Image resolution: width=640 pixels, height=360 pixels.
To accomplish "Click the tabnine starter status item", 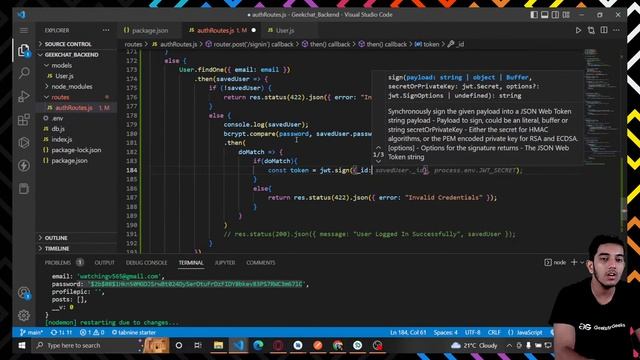I will pyautogui.click(x=133, y=332).
